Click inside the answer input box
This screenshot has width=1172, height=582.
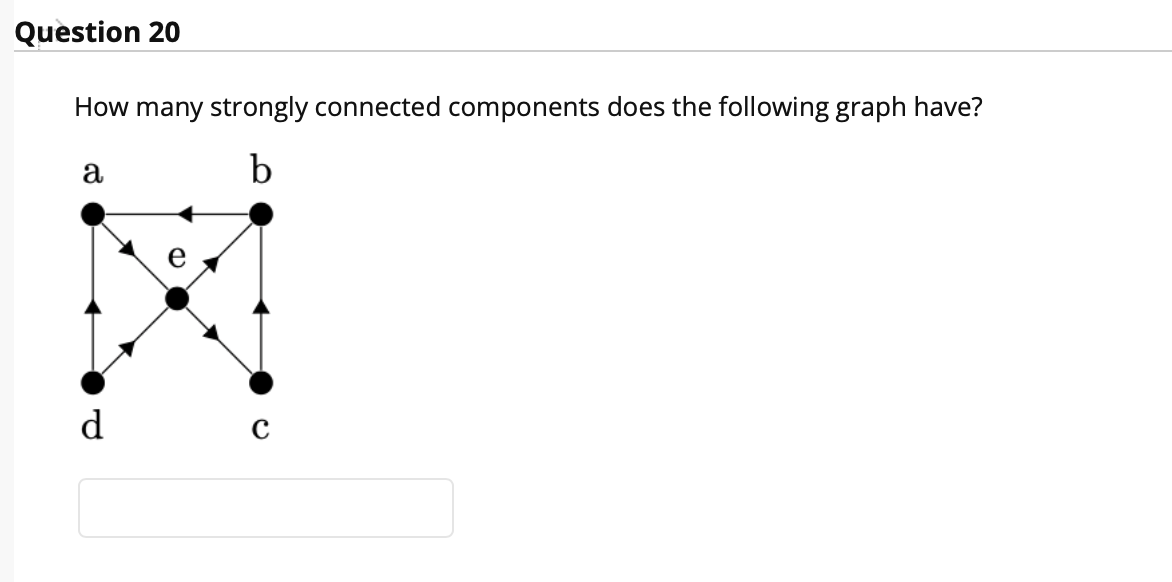pyautogui.click(x=265, y=508)
